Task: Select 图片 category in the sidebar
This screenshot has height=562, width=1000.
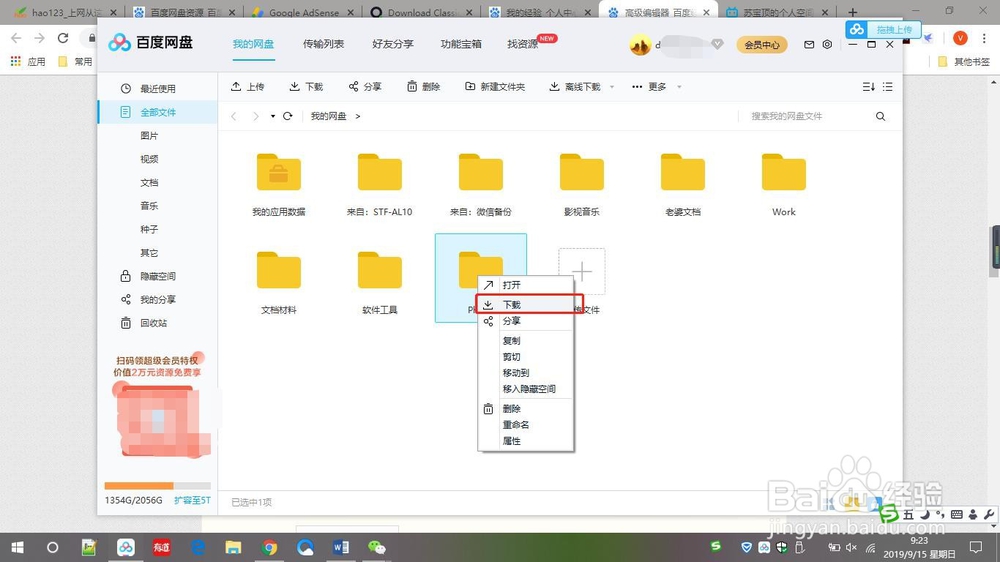Action: (x=149, y=135)
